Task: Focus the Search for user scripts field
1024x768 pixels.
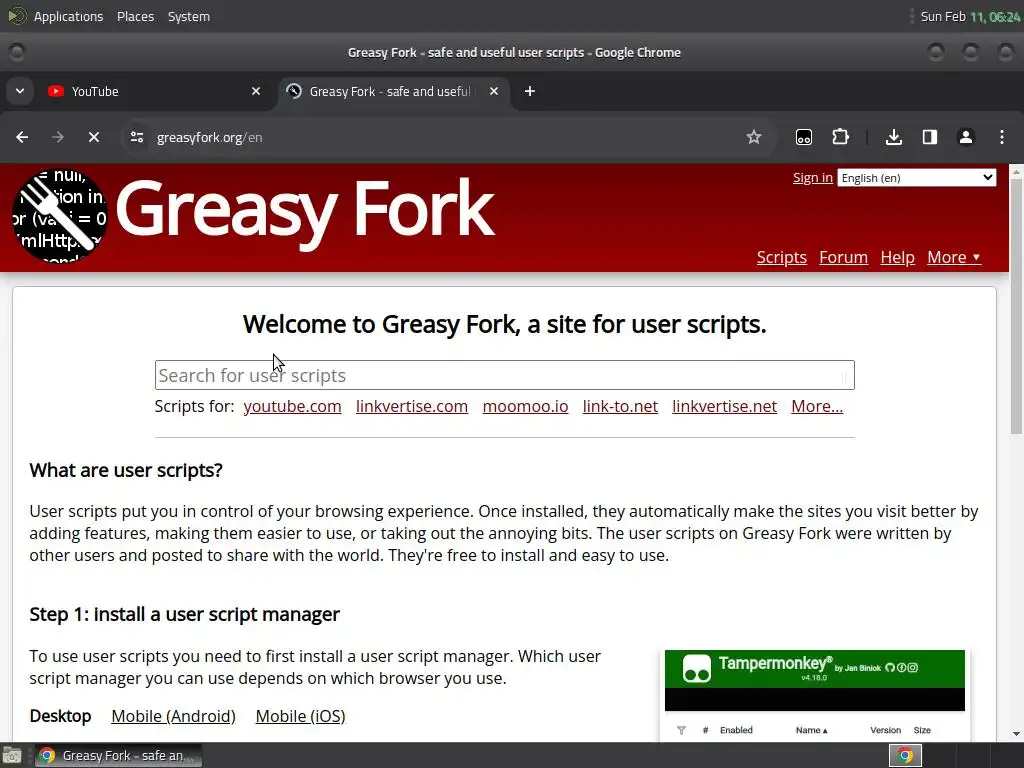Action: coord(504,375)
